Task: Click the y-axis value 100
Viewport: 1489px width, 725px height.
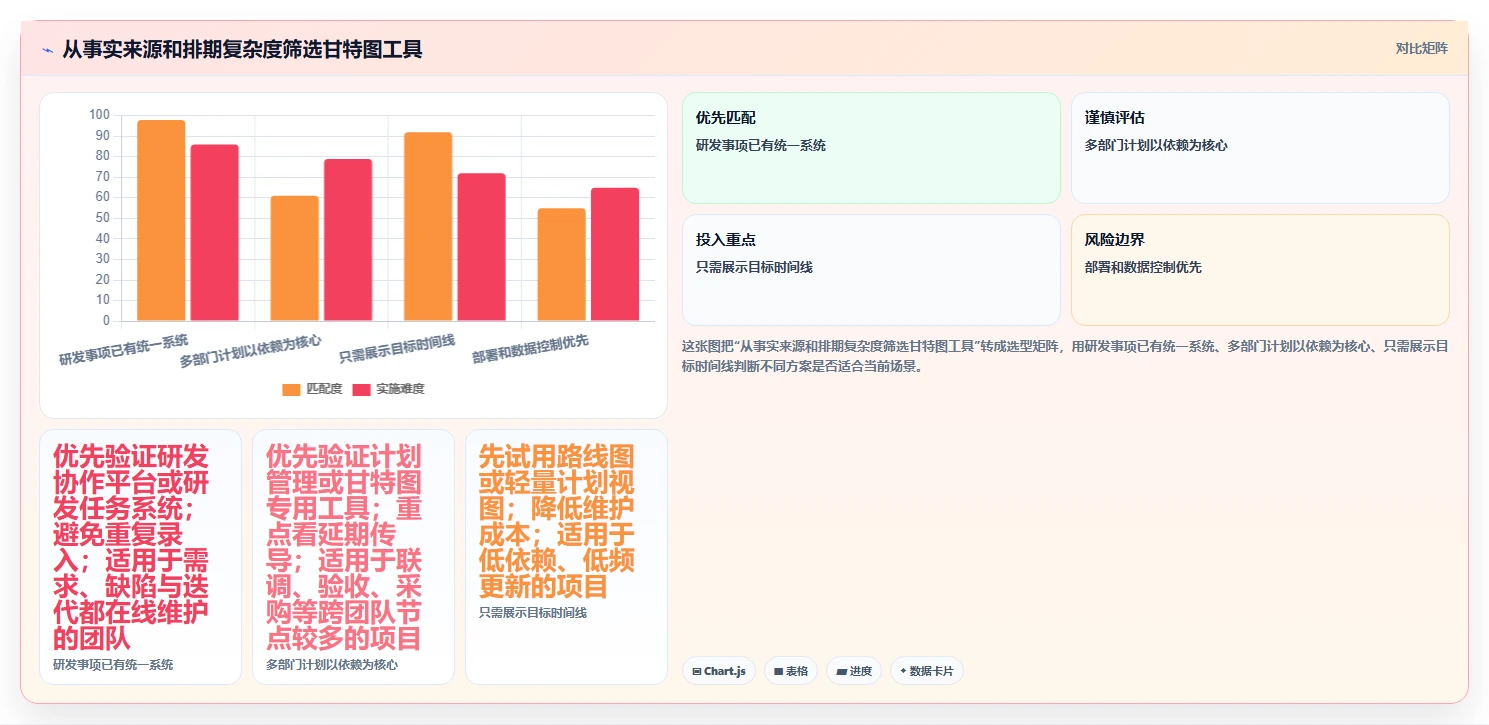Action: point(99,115)
